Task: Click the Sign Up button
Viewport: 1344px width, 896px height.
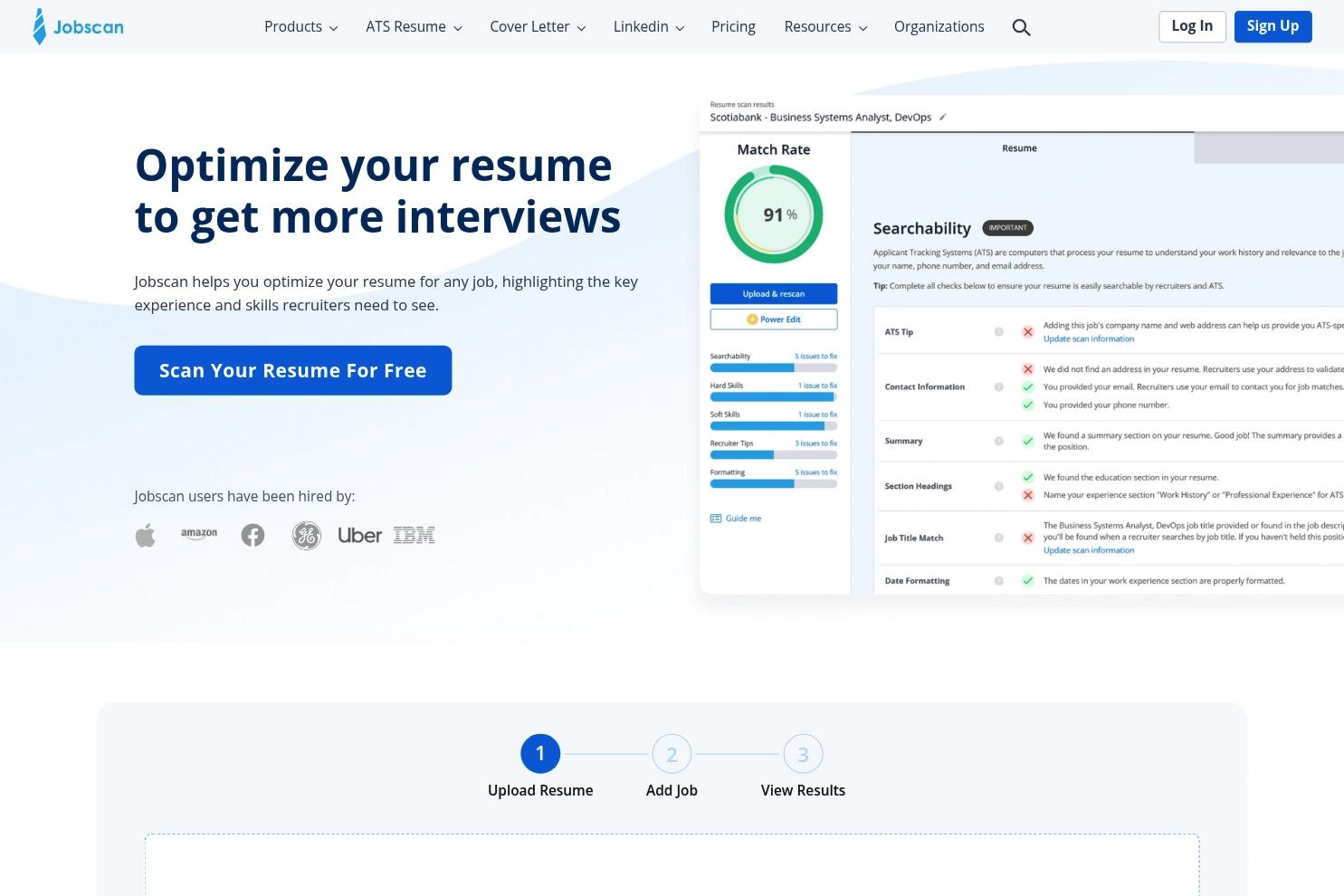Action: coord(1273,26)
